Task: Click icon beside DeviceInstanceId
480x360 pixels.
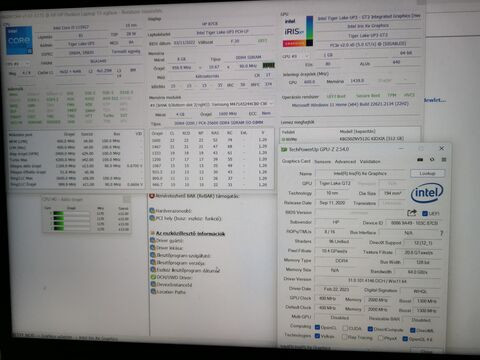Action: [x=153, y=284]
